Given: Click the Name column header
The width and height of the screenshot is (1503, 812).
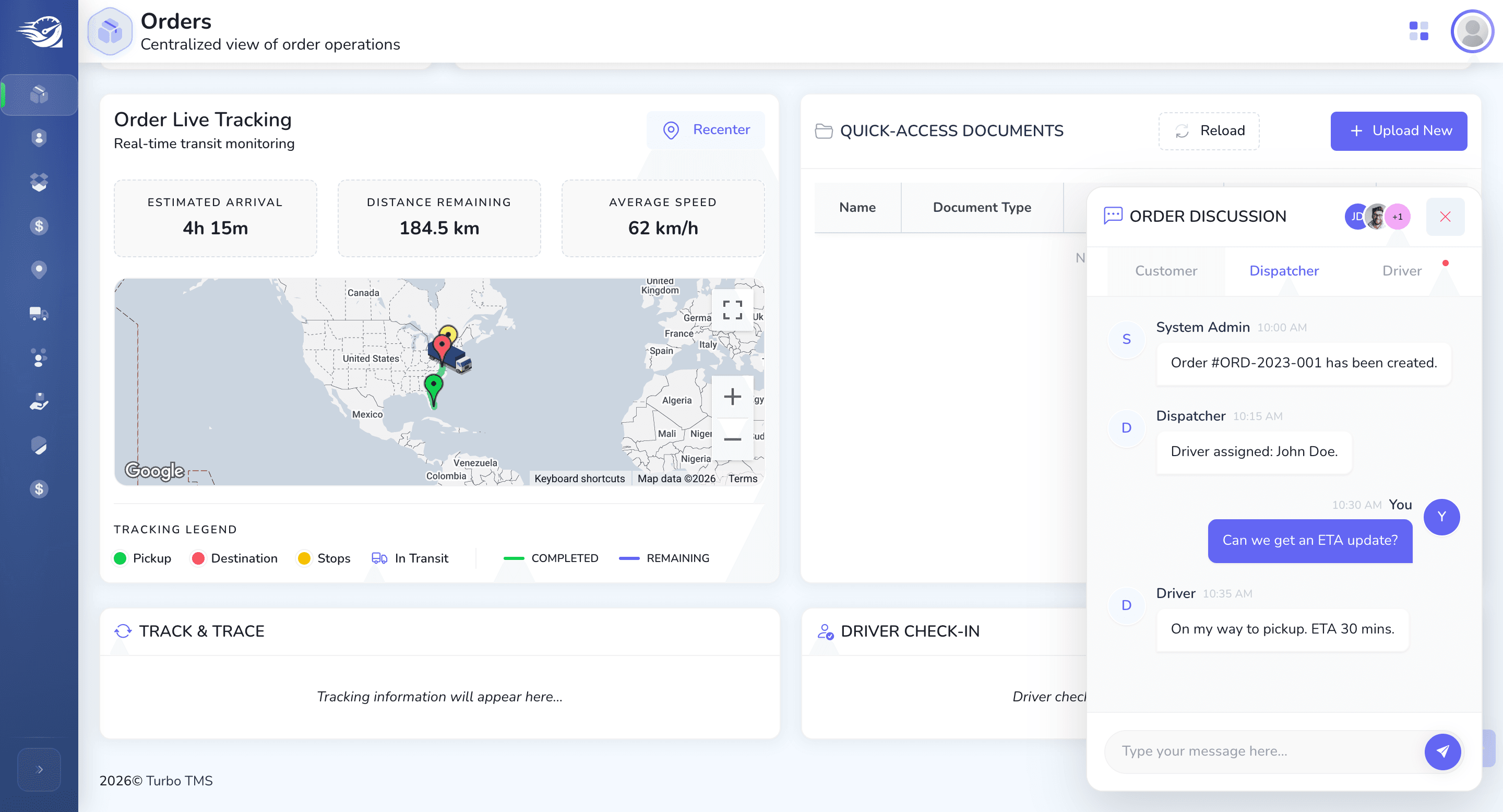Looking at the screenshot, I should coord(857,208).
